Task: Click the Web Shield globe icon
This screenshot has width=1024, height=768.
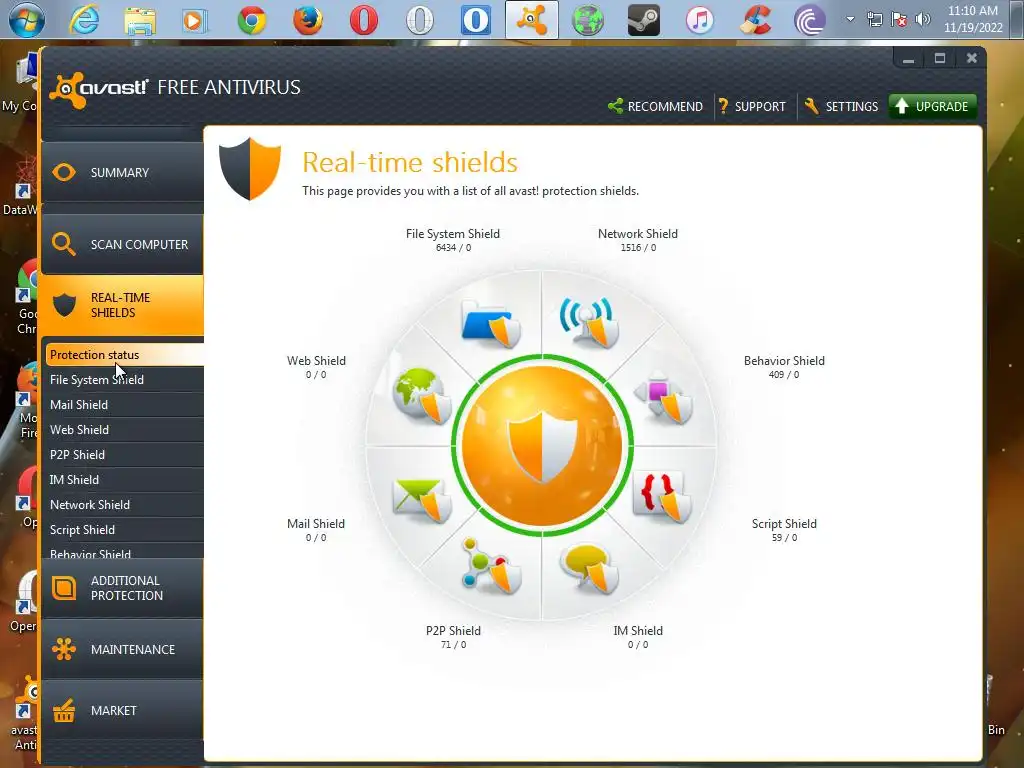Action: (422, 396)
